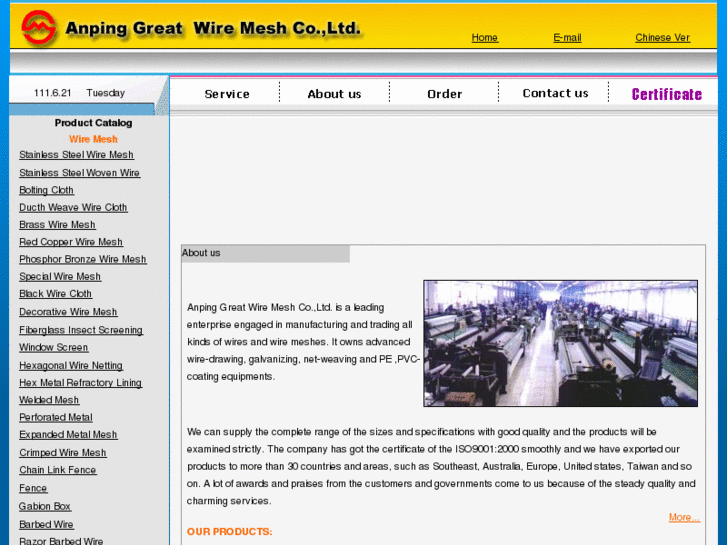This screenshot has height=545, width=727.
Task: Open Red Copper Wire Mesh link
Action: [x=71, y=242]
